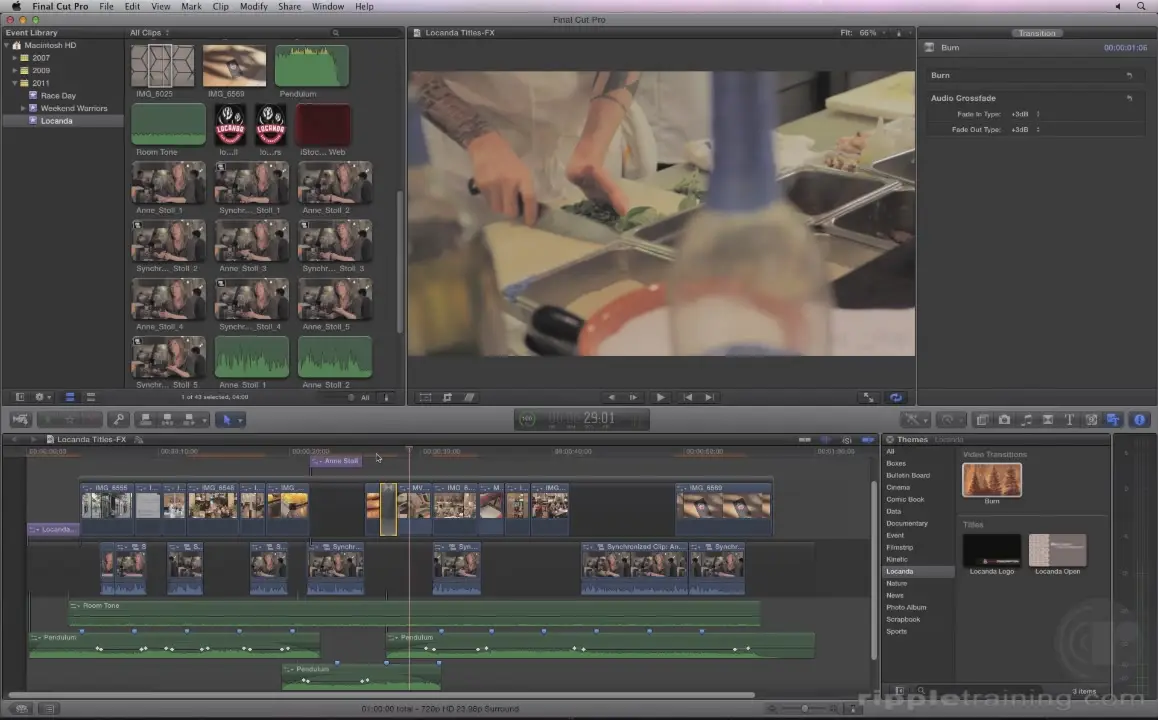
Task: Open the Music and Sound browser
Action: pyautogui.click(x=1026, y=420)
